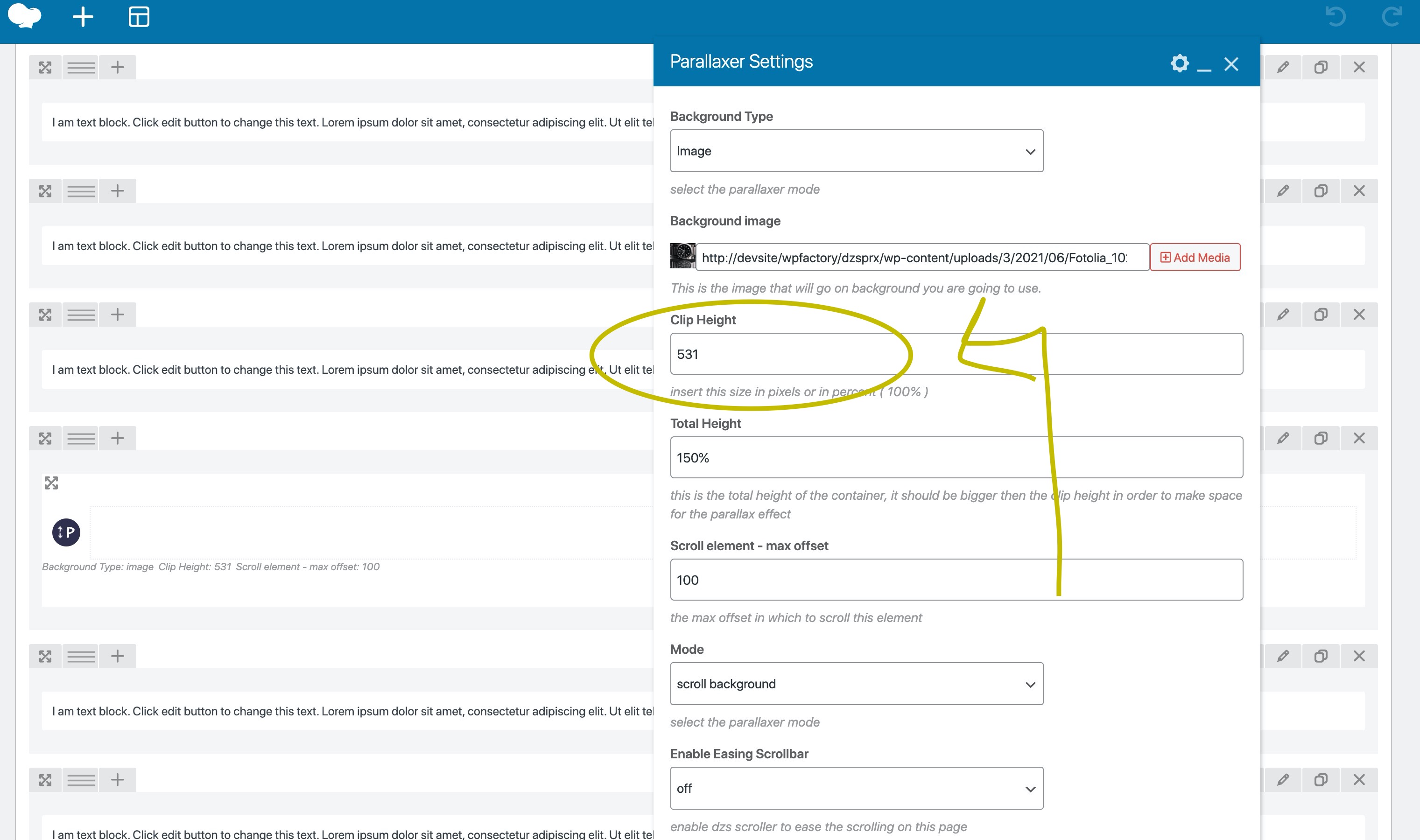Open Enable Easing Scrollbar dropdown

click(856, 788)
